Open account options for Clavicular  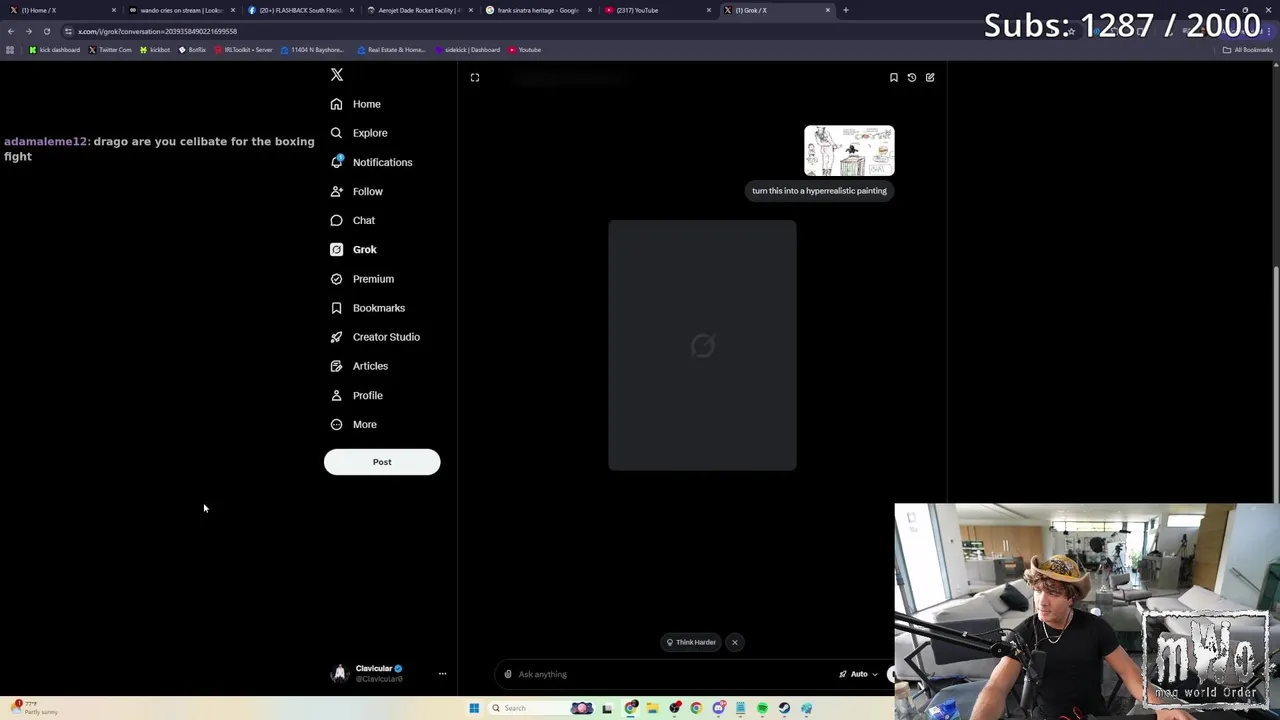click(x=442, y=674)
